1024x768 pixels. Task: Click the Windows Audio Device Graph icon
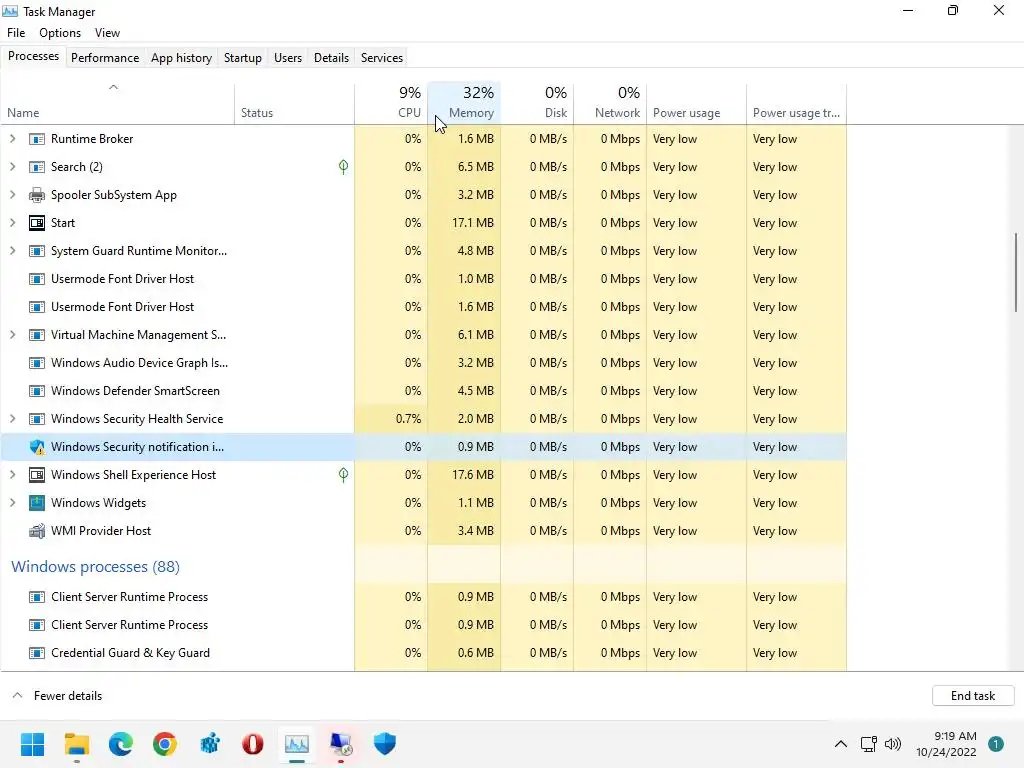tap(37, 363)
